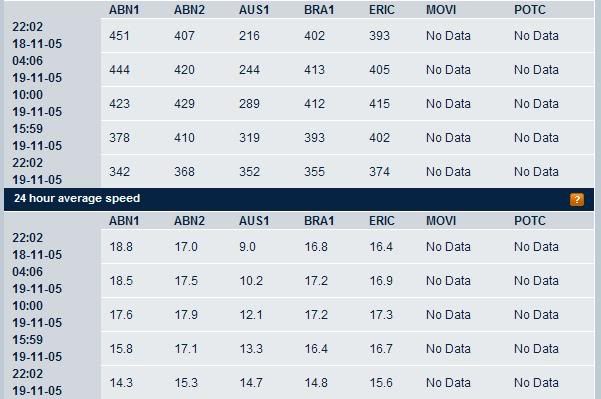
Task: Select the BRA1 value 393 distance cell
Action: tap(314, 138)
